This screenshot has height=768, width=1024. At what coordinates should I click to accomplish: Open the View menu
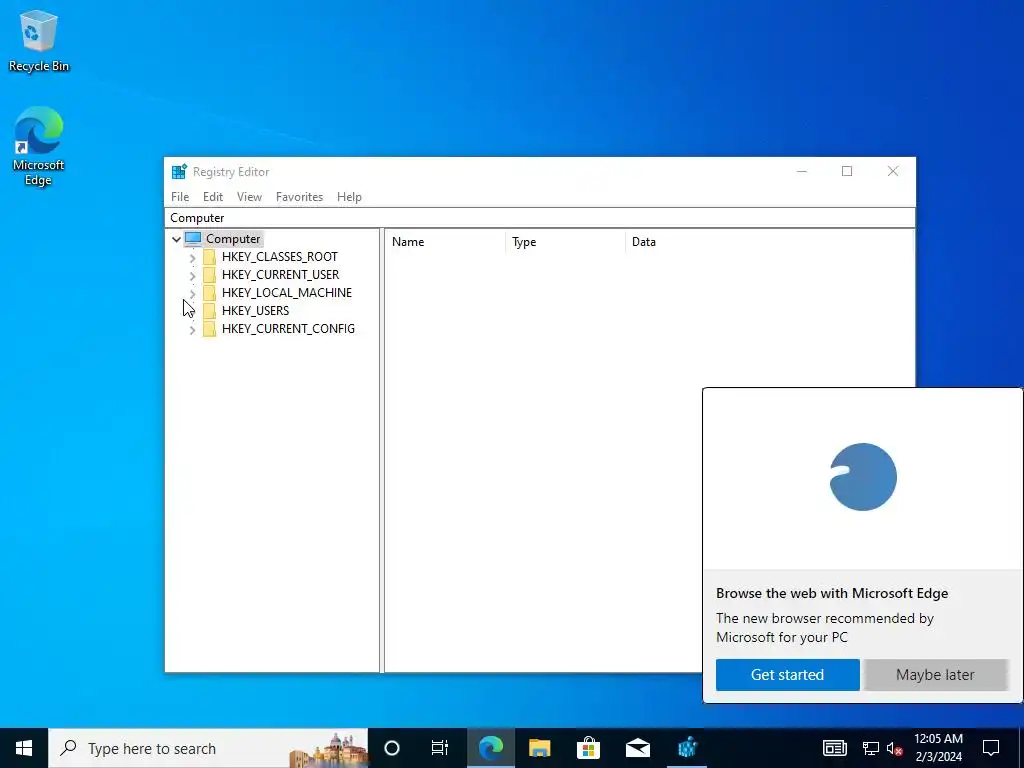[249, 197]
